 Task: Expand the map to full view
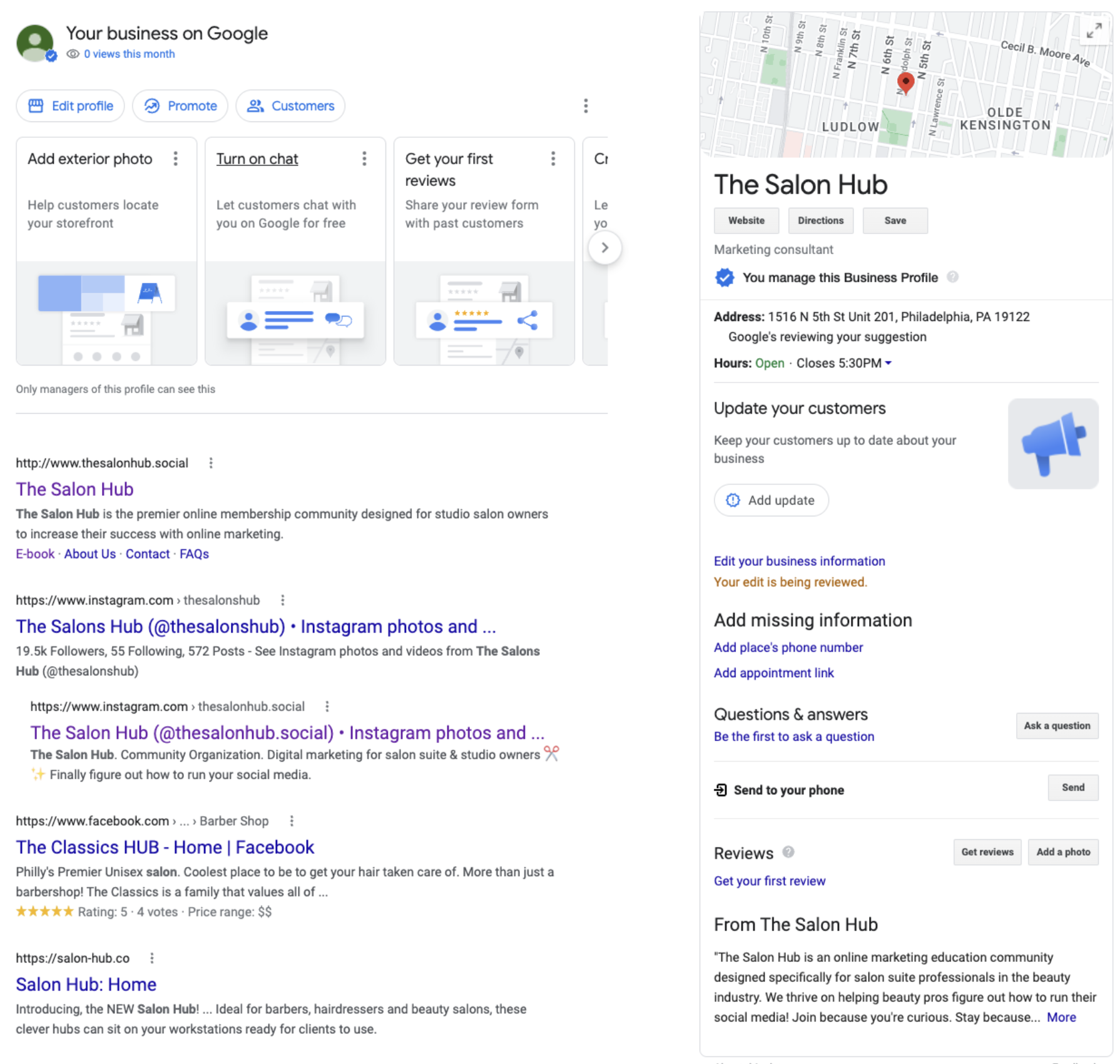pos(1094,30)
